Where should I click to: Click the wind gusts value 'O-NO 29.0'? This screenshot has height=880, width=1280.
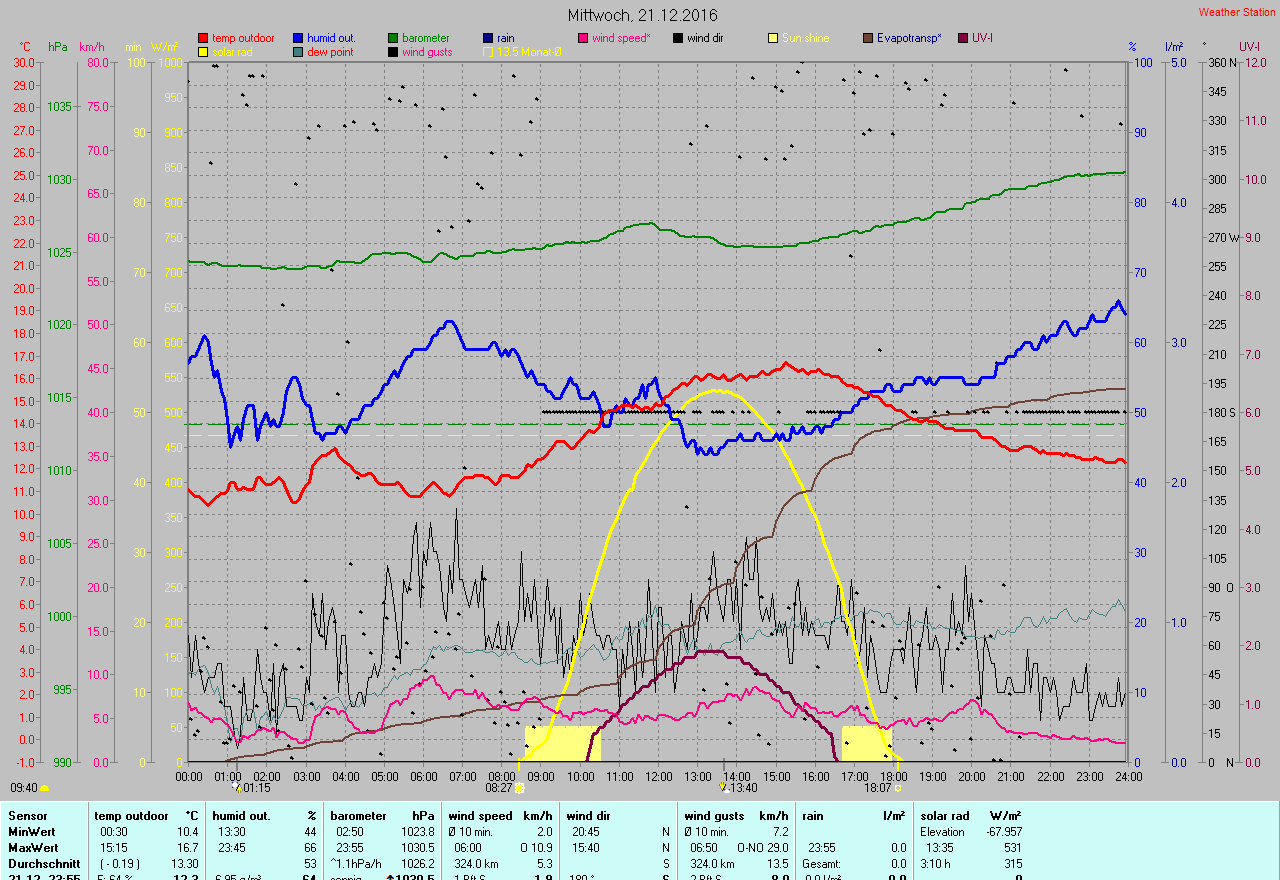(x=764, y=848)
